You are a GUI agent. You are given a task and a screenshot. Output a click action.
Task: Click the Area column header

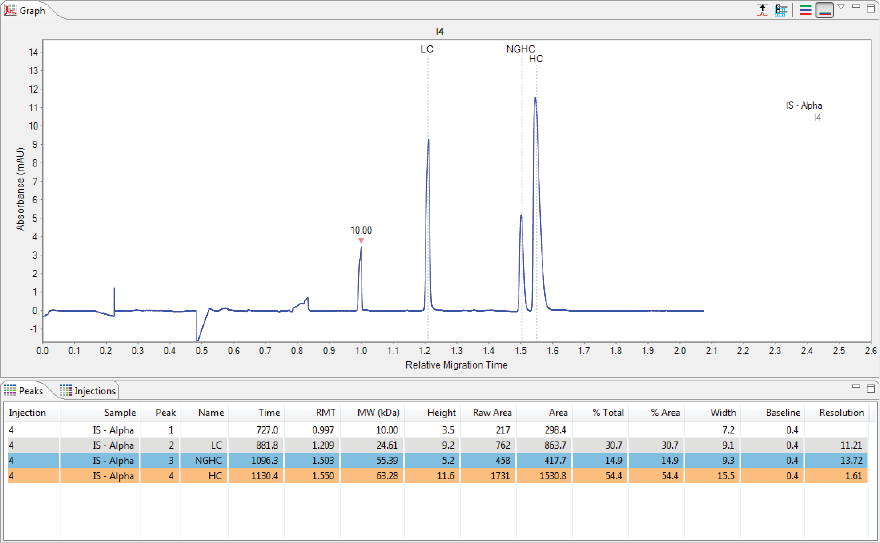558,413
